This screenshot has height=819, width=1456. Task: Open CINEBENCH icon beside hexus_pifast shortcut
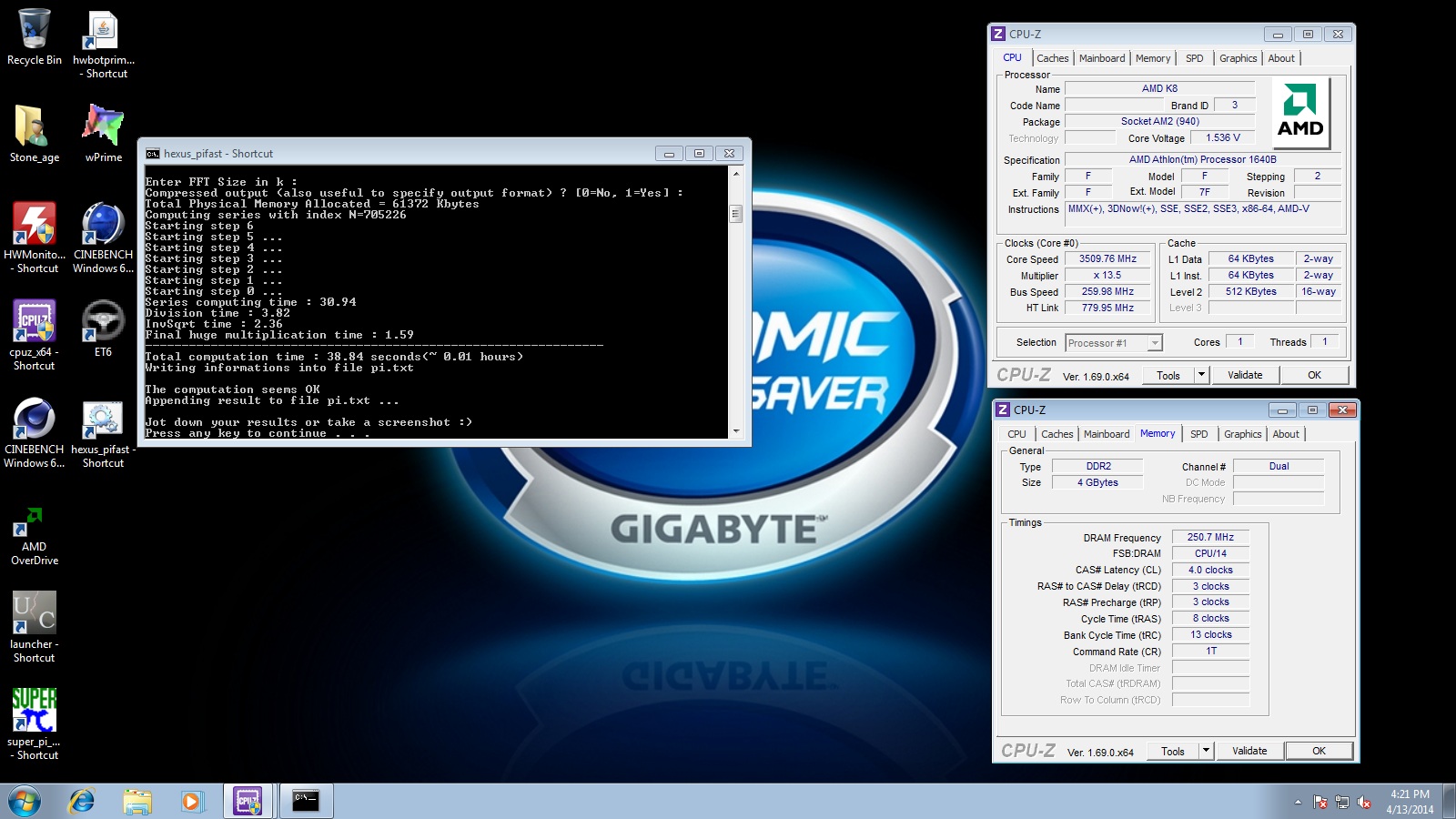pos(35,433)
